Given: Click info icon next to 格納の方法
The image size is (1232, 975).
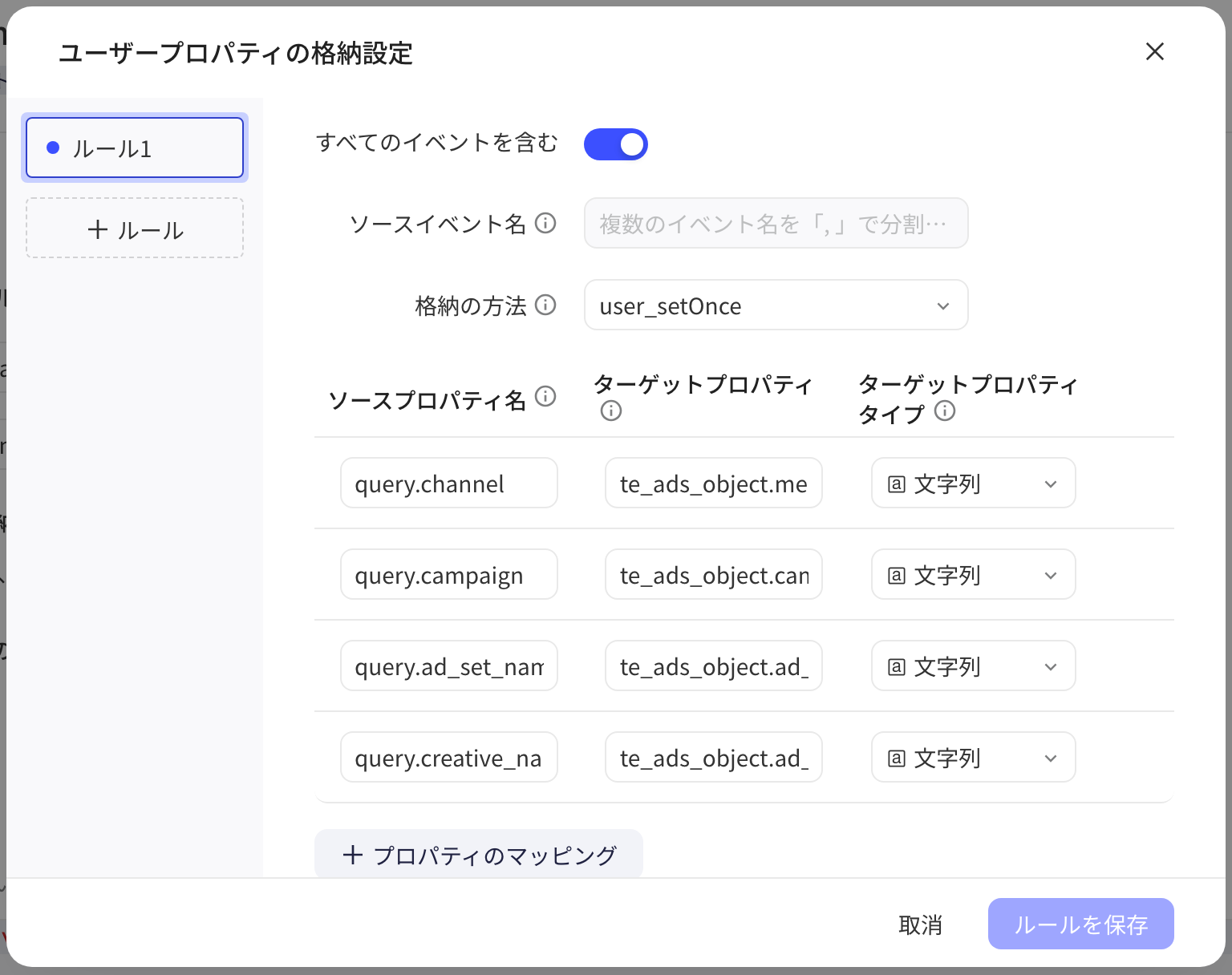Looking at the screenshot, I should click(x=545, y=305).
